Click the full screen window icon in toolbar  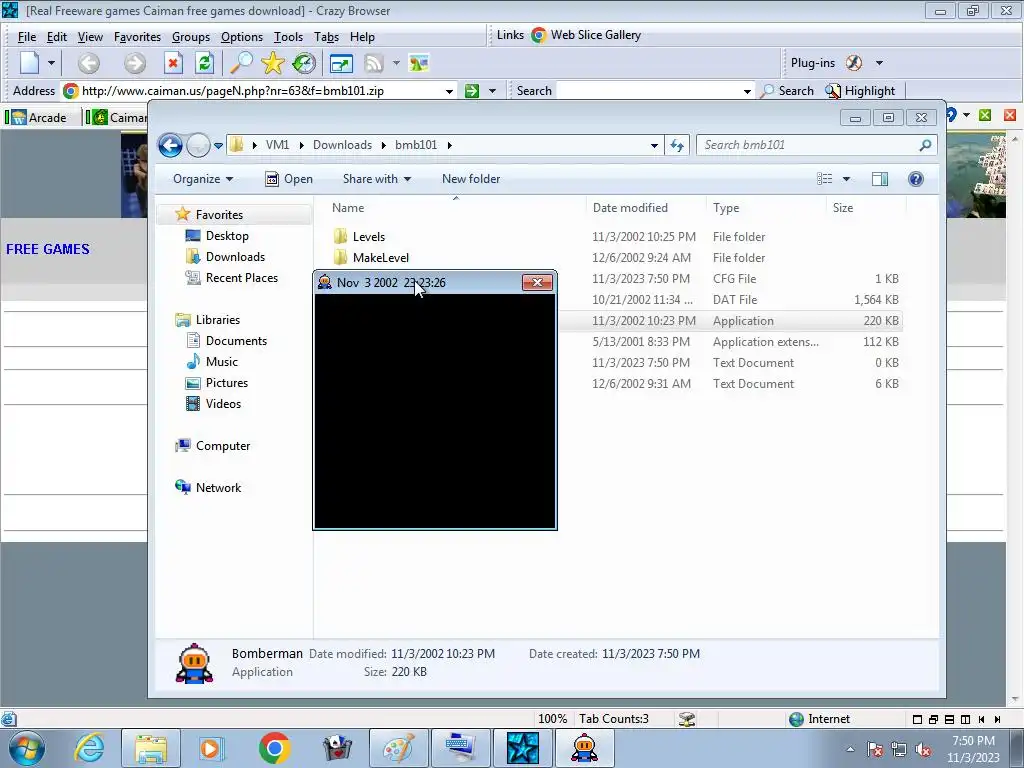[341, 63]
